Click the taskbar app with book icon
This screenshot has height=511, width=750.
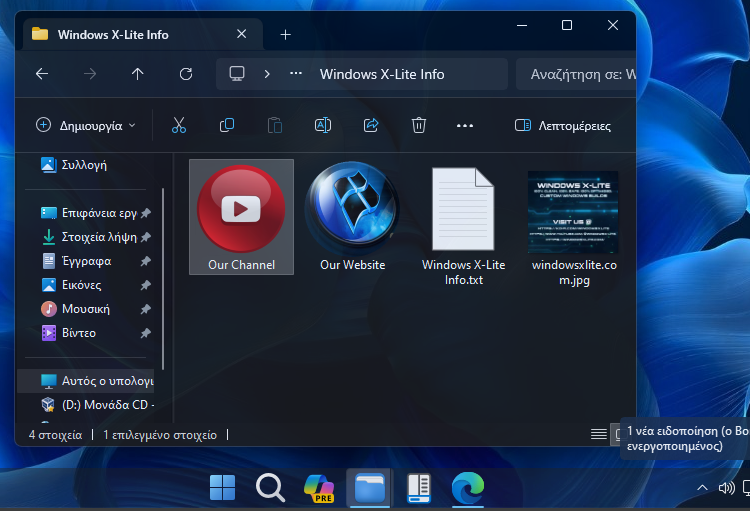(419, 488)
